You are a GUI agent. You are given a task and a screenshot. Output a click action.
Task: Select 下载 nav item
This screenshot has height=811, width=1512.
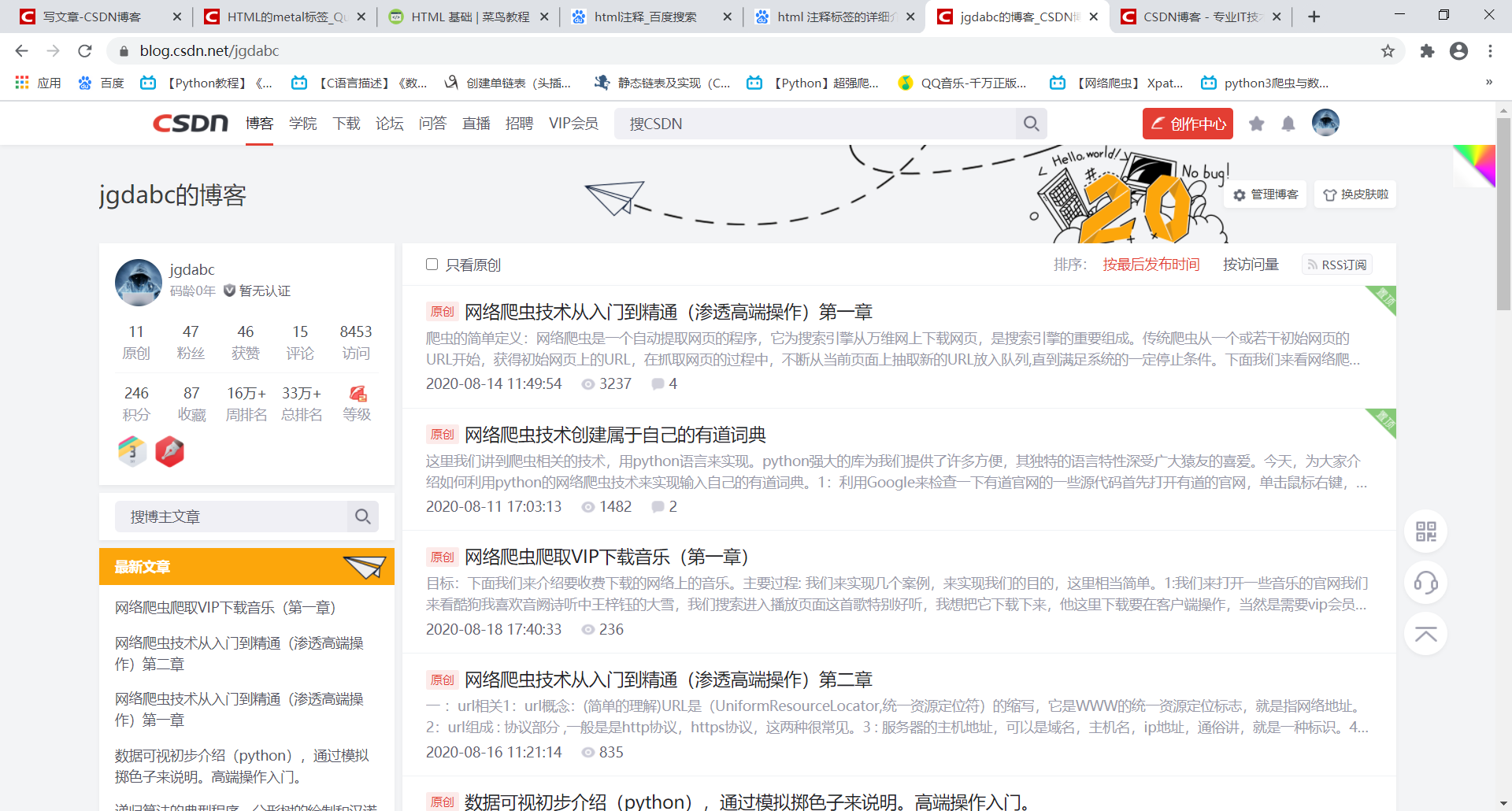coord(346,124)
